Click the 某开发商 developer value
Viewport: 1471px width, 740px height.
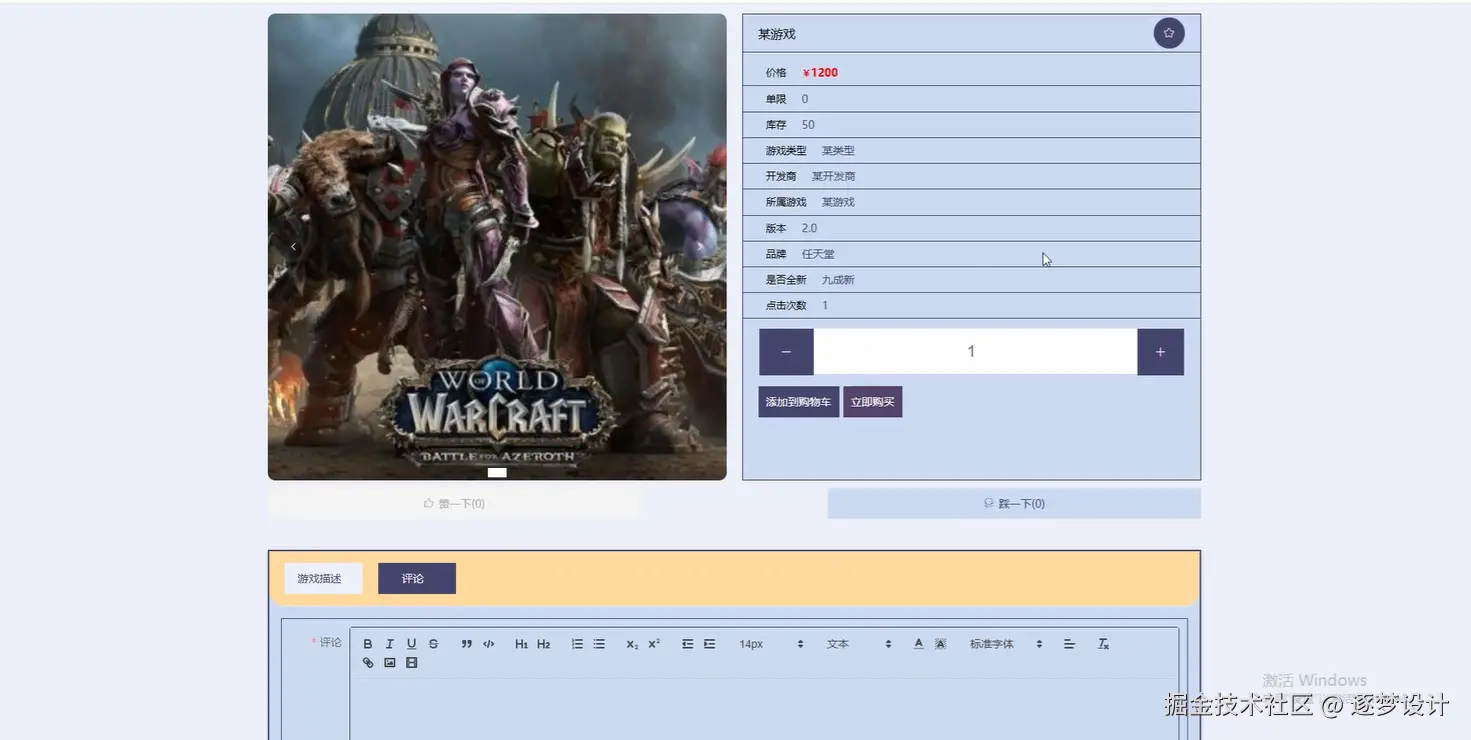[834, 176]
